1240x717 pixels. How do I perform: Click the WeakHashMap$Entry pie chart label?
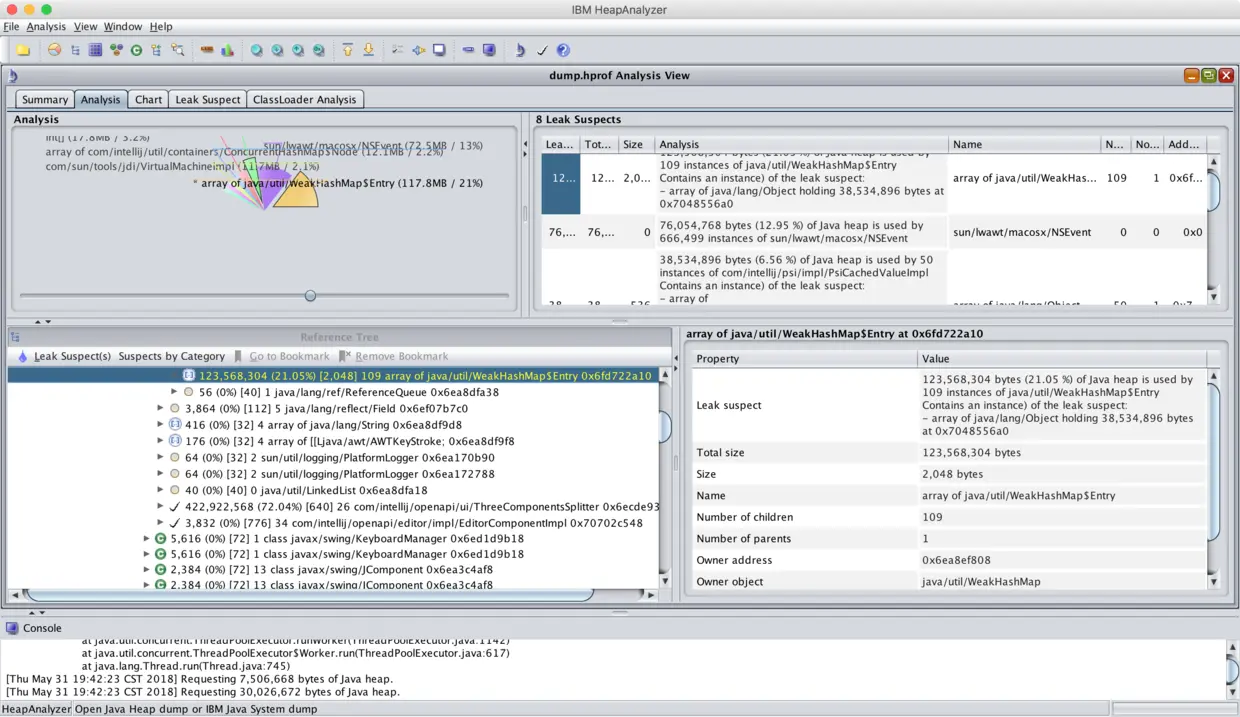point(338,183)
